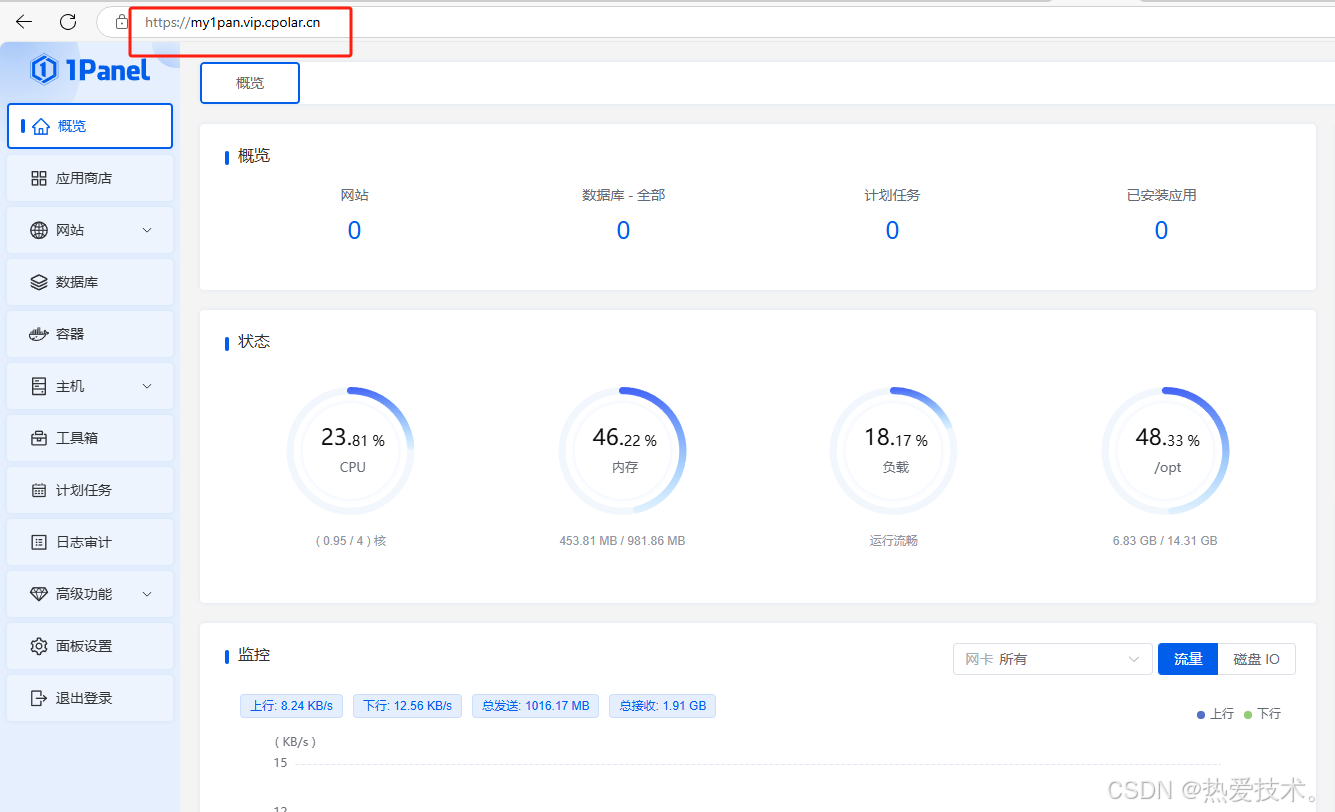Click the 453.81 MB / 981.86 MB text

[x=622, y=541]
